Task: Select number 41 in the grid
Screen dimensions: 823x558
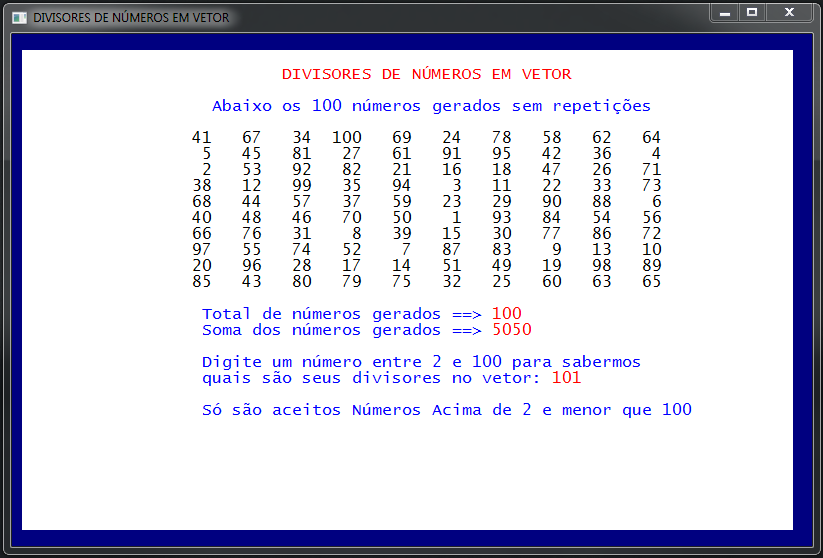Action: coord(202,138)
